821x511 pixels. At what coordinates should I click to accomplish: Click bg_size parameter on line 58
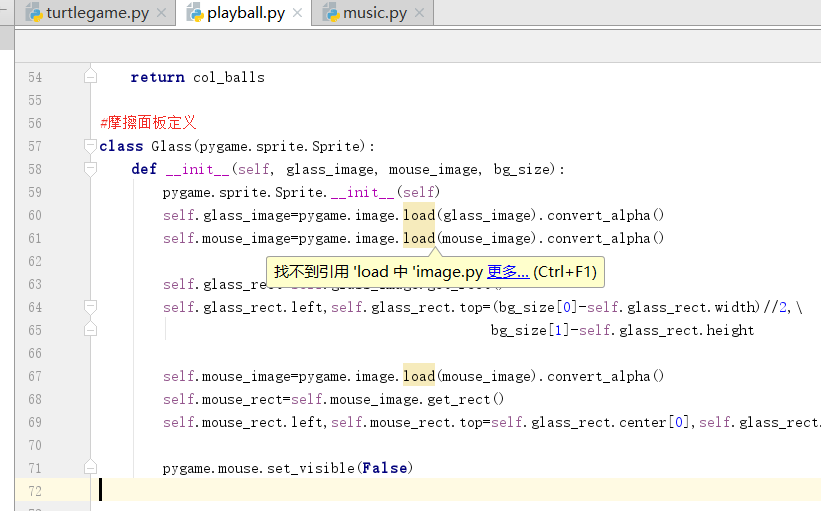523,170
